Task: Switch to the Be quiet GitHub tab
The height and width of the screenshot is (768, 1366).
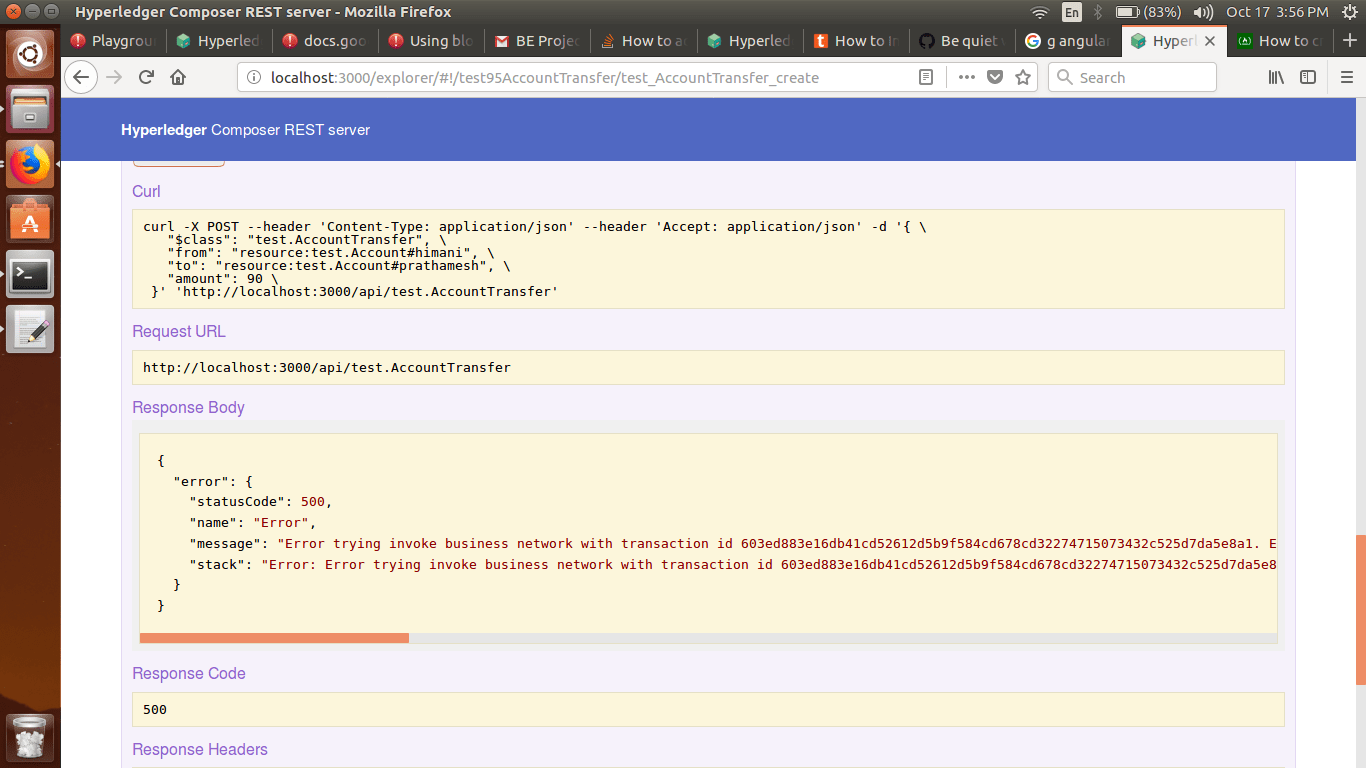Action: pos(961,41)
